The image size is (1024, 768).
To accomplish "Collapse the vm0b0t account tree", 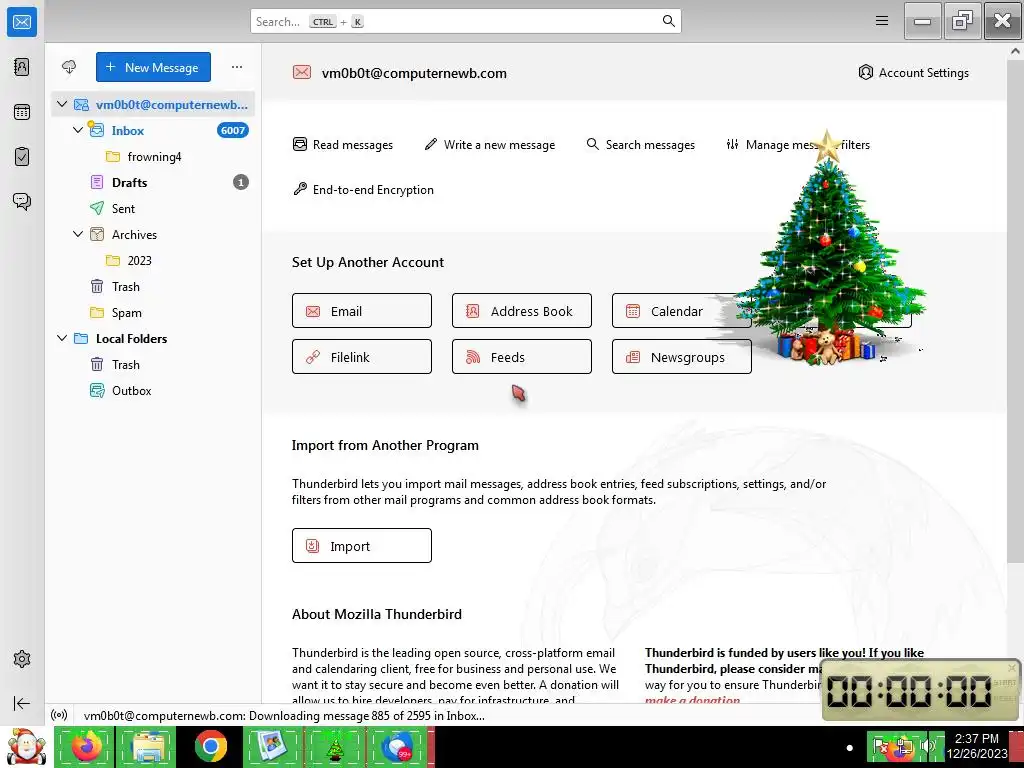I will tap(62, 104).
